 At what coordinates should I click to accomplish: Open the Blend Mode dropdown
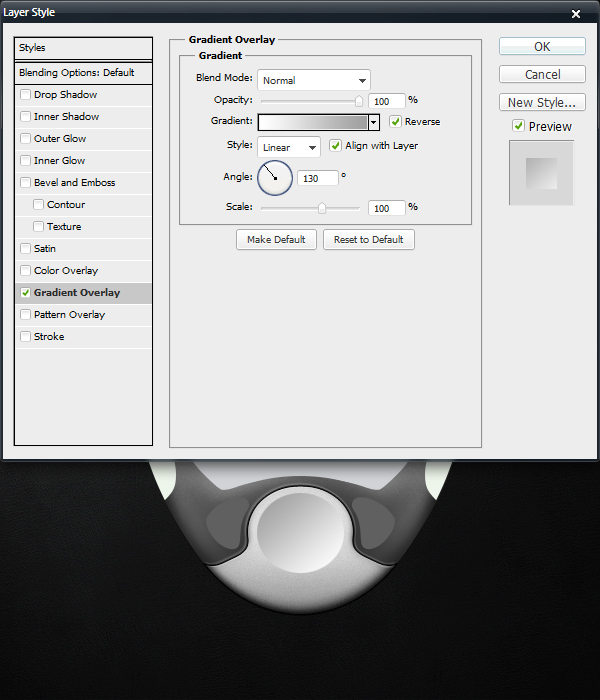pyautogui.click(x=314, y=80)
